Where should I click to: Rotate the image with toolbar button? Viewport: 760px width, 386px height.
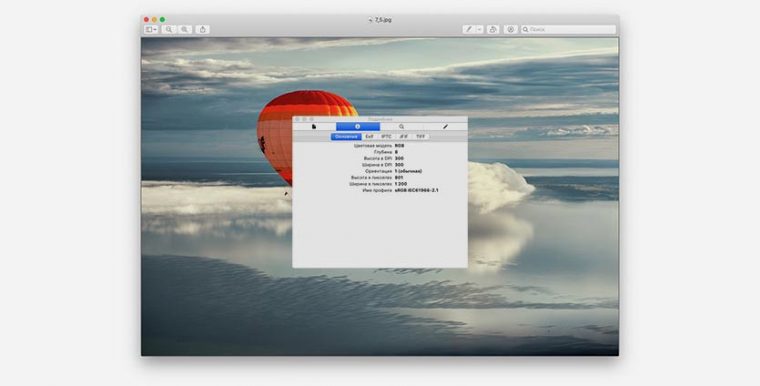tap(493, 30)
